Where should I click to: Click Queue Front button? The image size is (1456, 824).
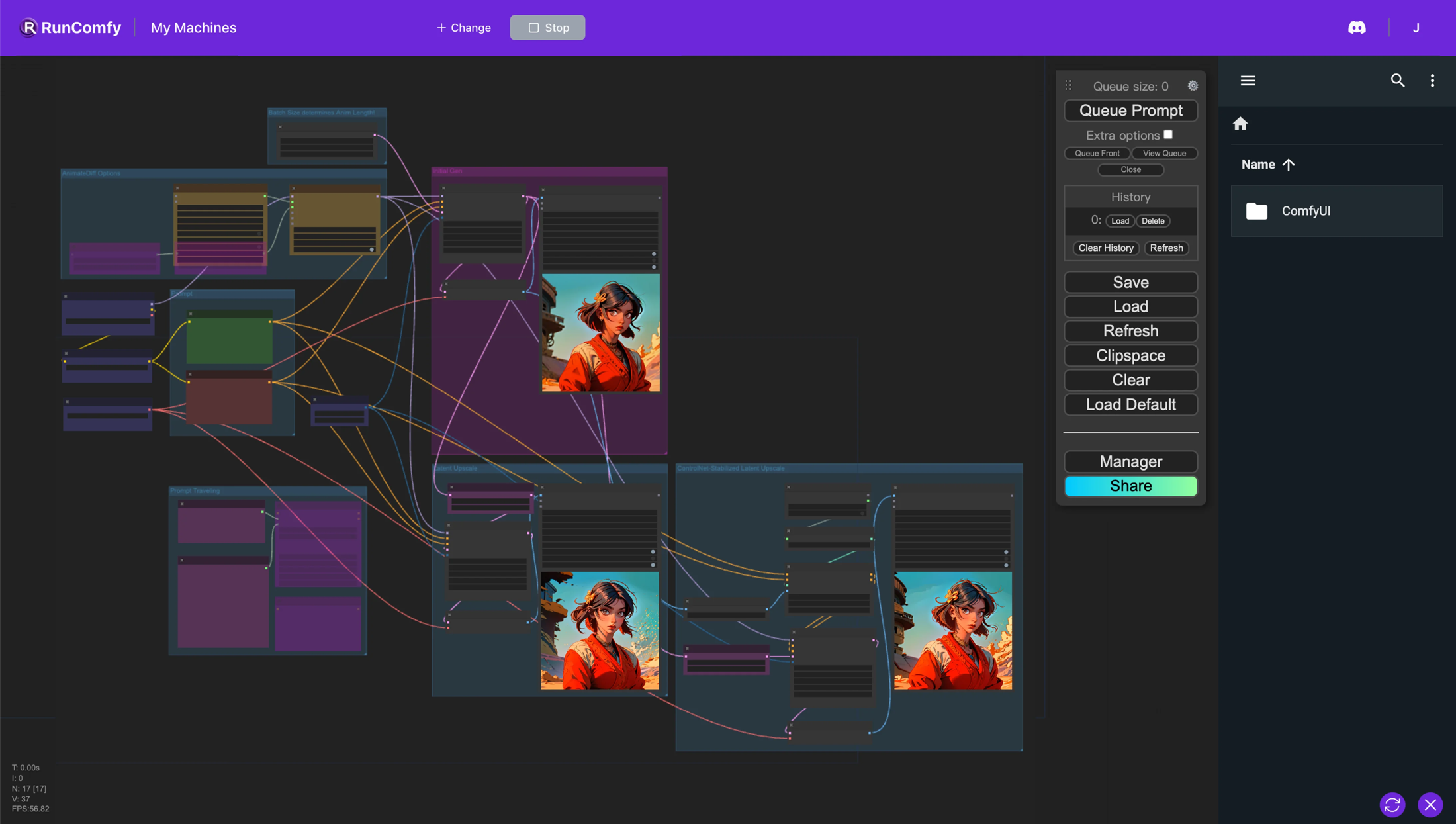pyautogui.click(x=1097, y=153)
